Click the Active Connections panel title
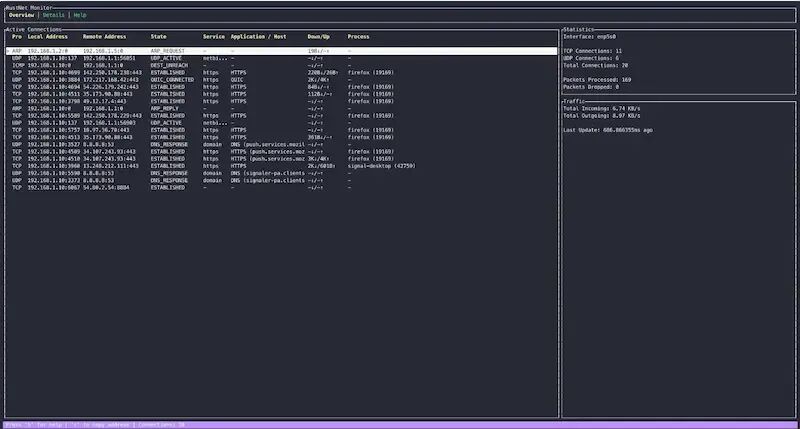 (x=34, y=30)
